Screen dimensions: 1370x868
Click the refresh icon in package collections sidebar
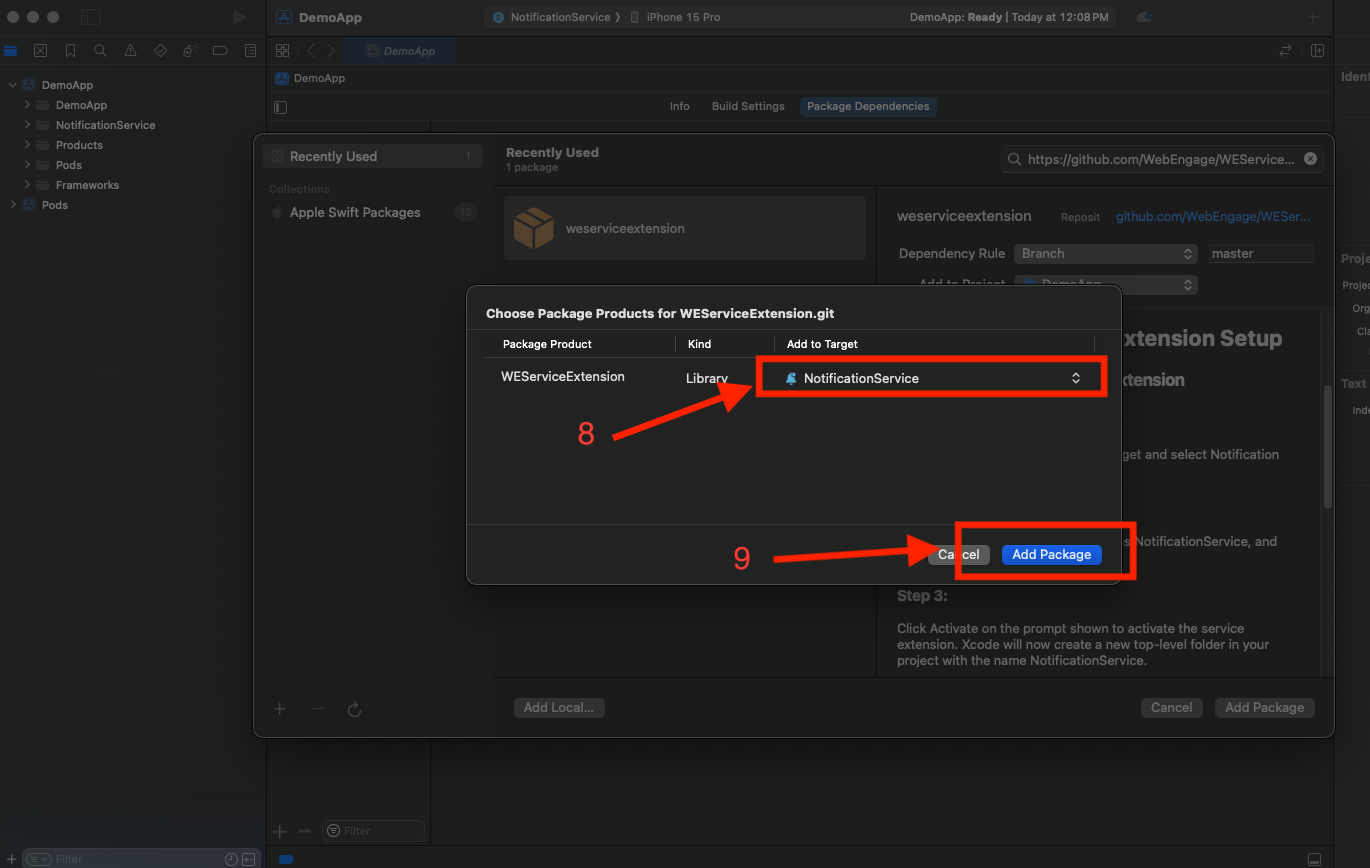tap(354, 709)
